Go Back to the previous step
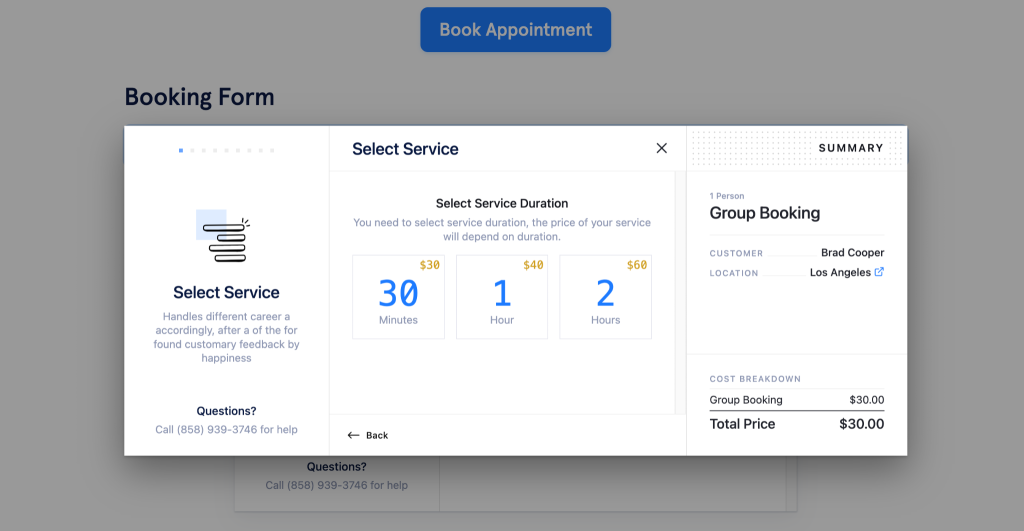This screenshot has height=531, width=1024. pos(368,435)
